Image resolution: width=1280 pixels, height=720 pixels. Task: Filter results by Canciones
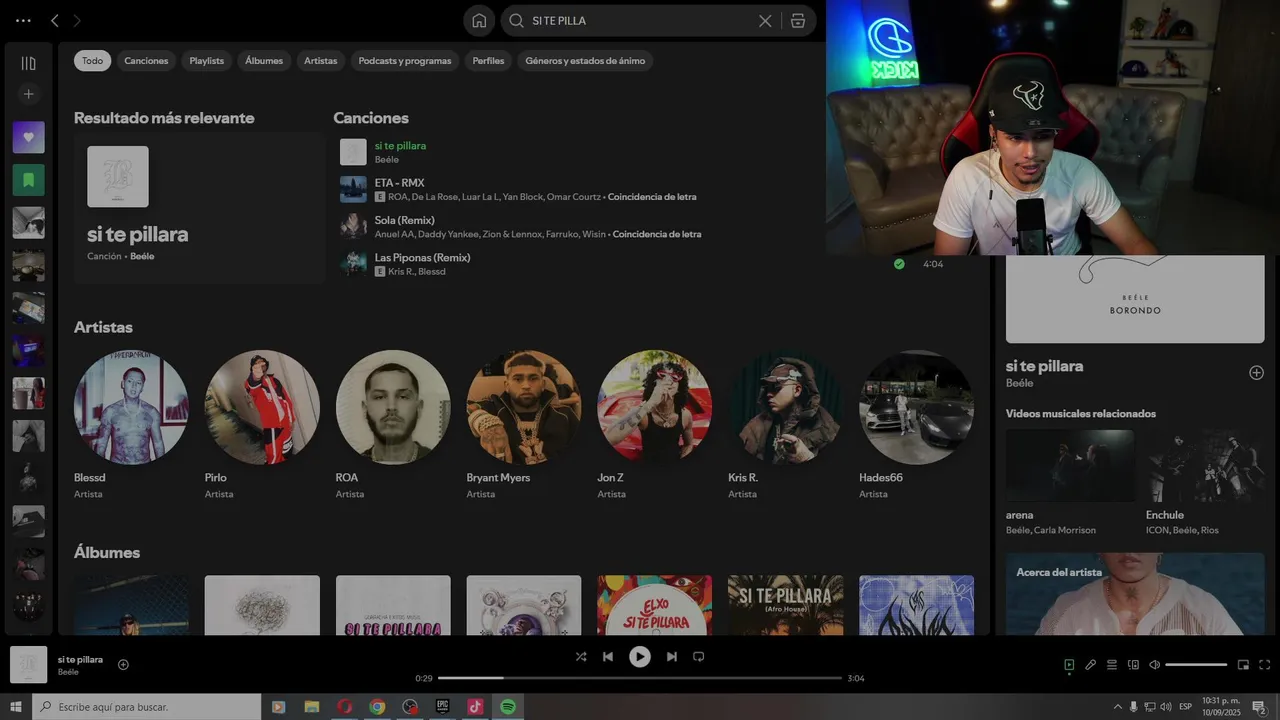point(146,61)
